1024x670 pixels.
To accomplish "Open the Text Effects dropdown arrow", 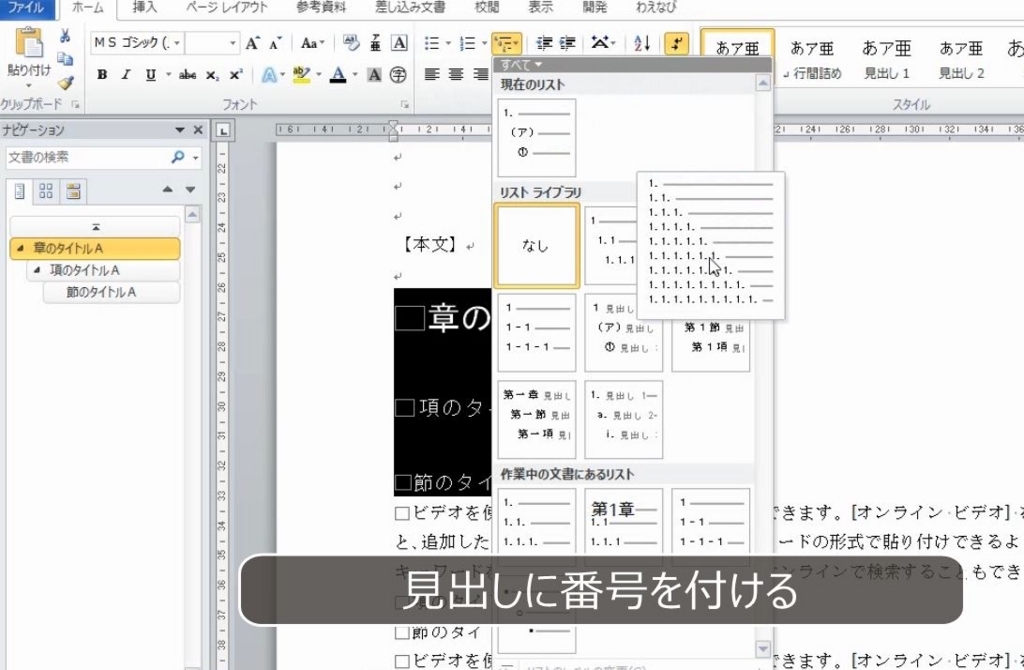I will 282,75.
